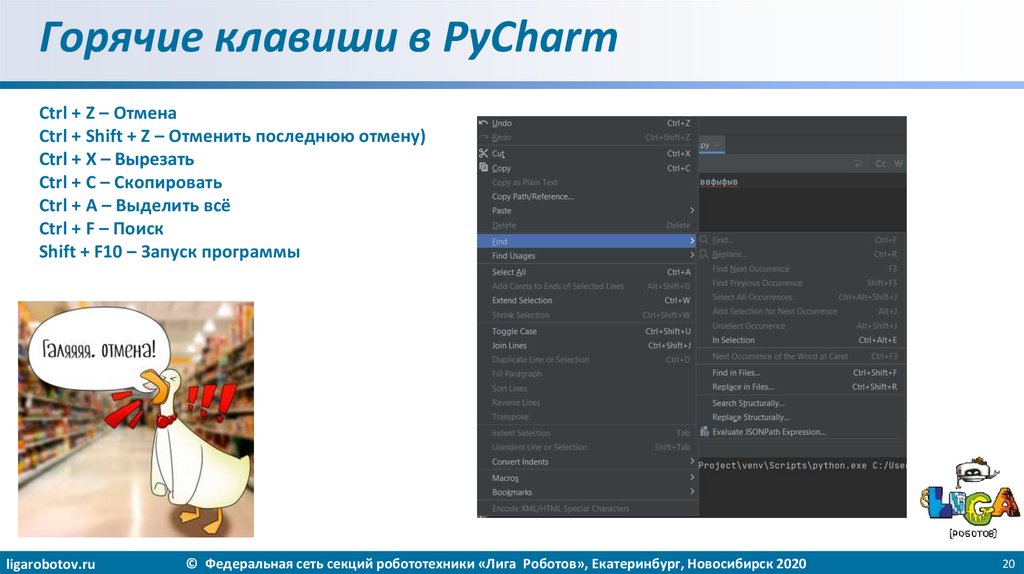1024x574 pixels.
Task: Choose Extend Selection menu item
Action: point(587,300)
